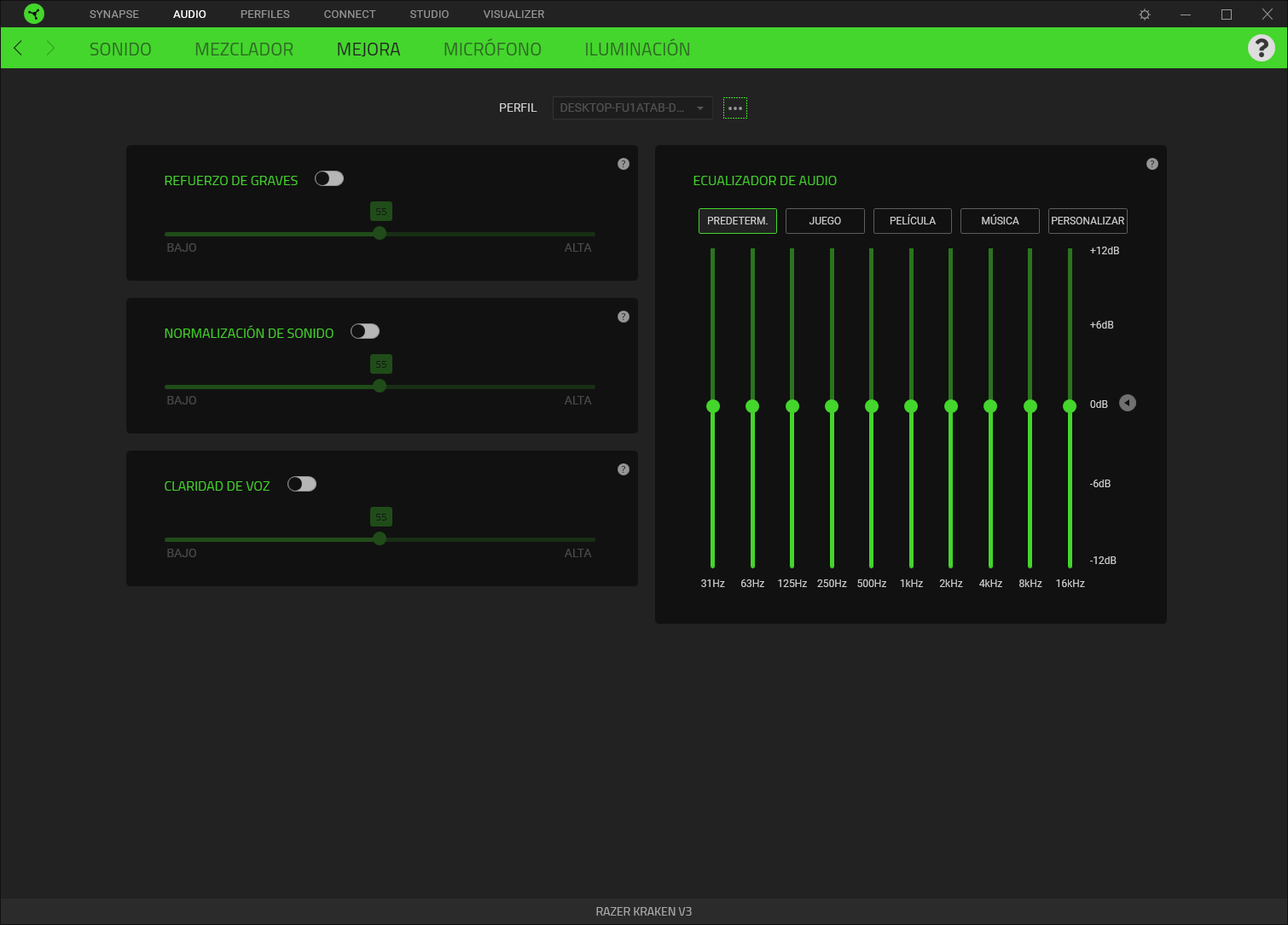Enable Claridad de Voz toggle
Image resolution: width=1288 pixels, height=925 pixels.
pos(302,484)
